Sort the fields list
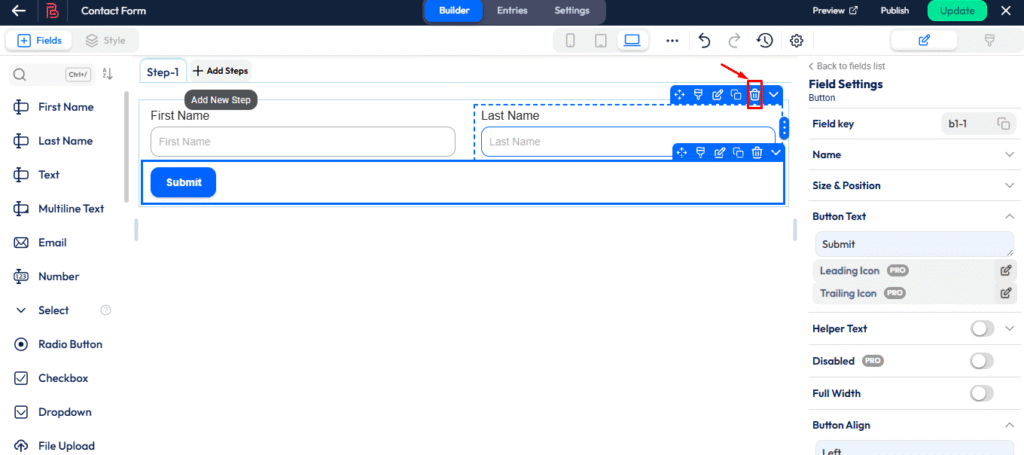Image resolution: width=1024 pixels, height=455 pixels. pyautogui.click(x=108, y=74)
